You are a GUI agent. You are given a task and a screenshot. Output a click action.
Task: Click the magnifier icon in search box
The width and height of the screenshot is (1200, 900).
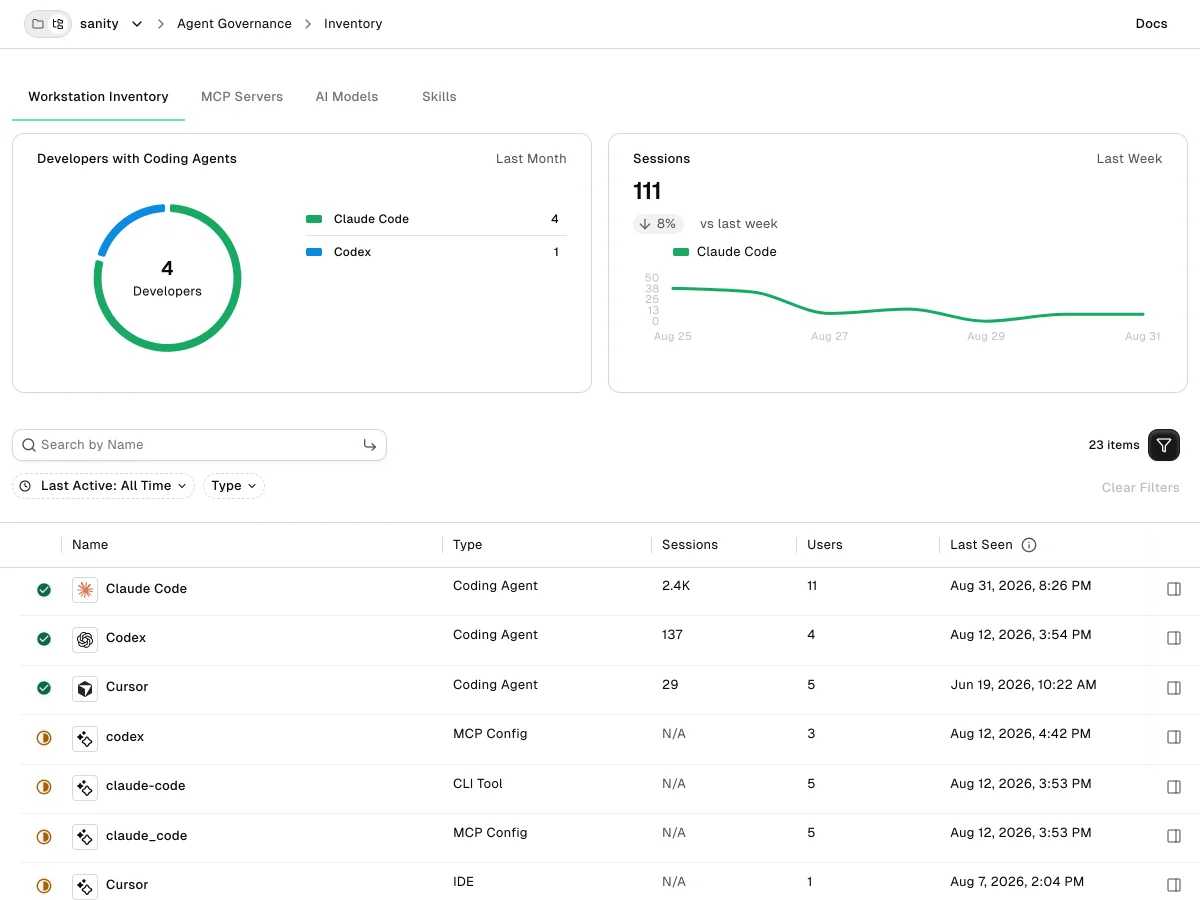(x=29, y=445)
